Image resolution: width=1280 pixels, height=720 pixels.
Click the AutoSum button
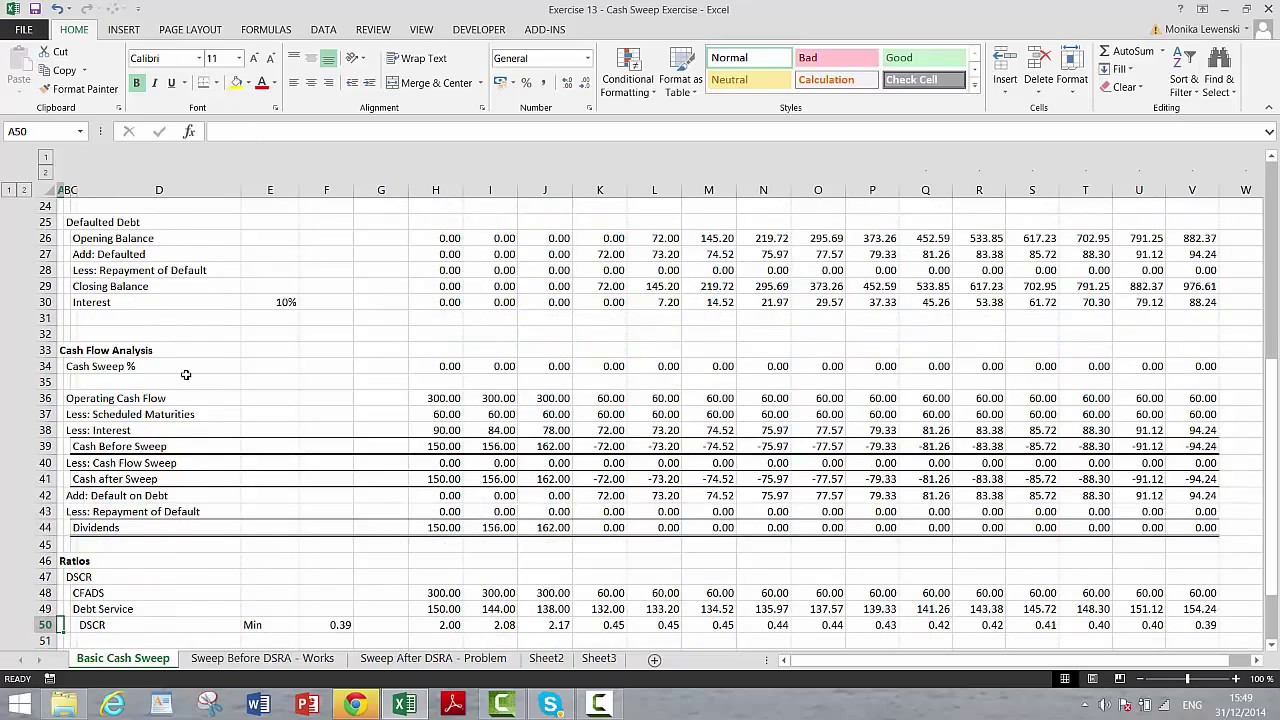click(1129, 51)
